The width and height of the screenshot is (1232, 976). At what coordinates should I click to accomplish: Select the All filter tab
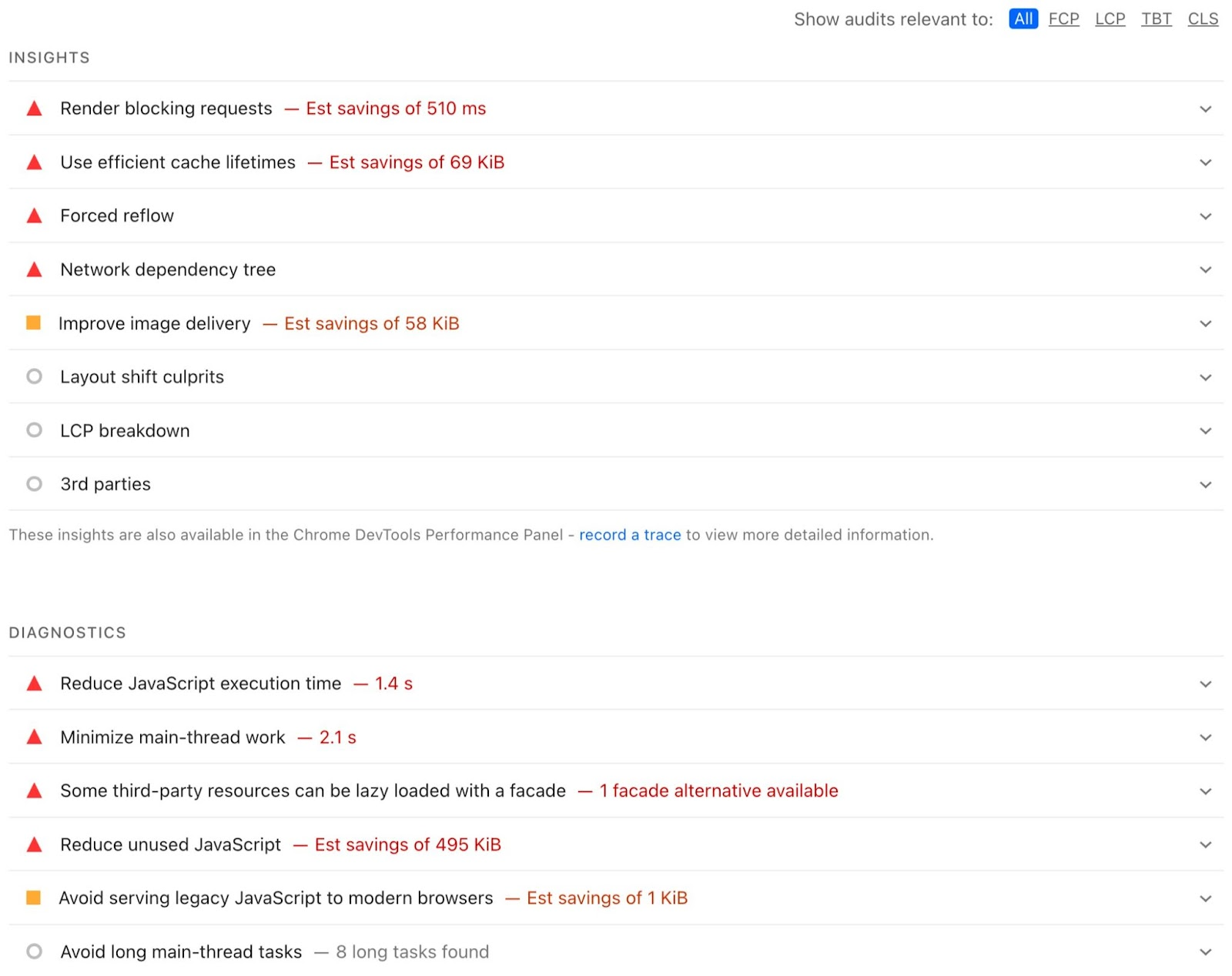point(1023,18)
